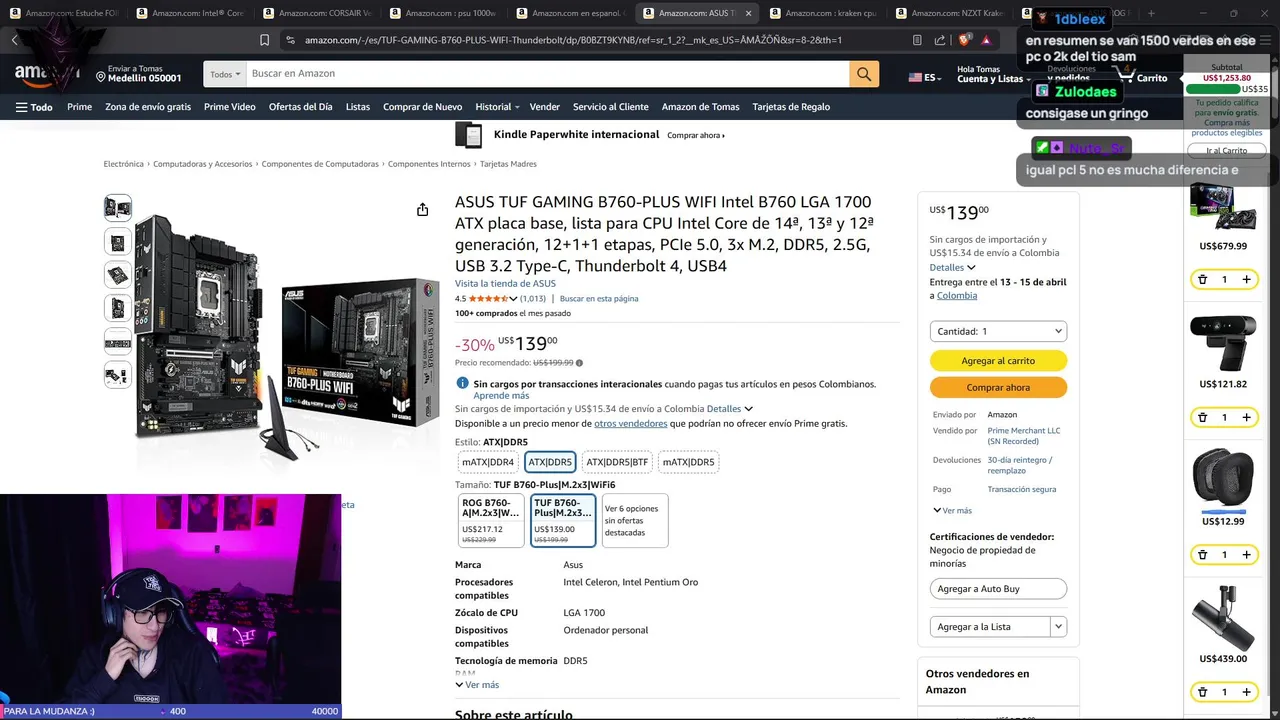Click the orange search magnifier button
This screenshot has width=1280, height=720.
(864, 73)
